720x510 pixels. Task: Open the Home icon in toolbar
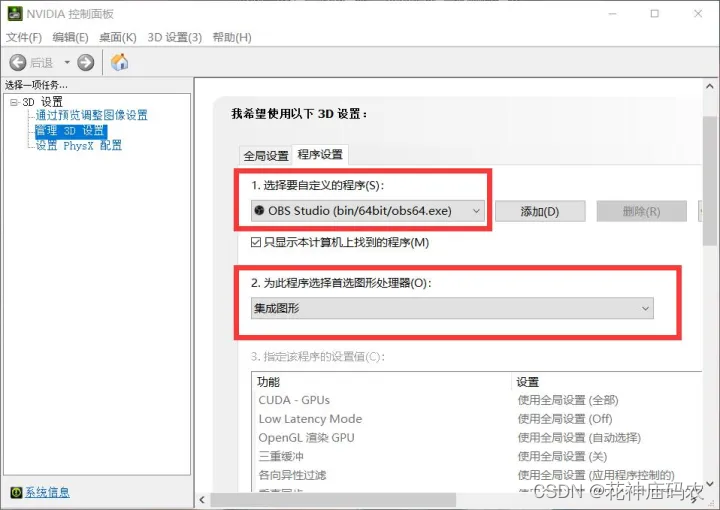pos(119,62)
